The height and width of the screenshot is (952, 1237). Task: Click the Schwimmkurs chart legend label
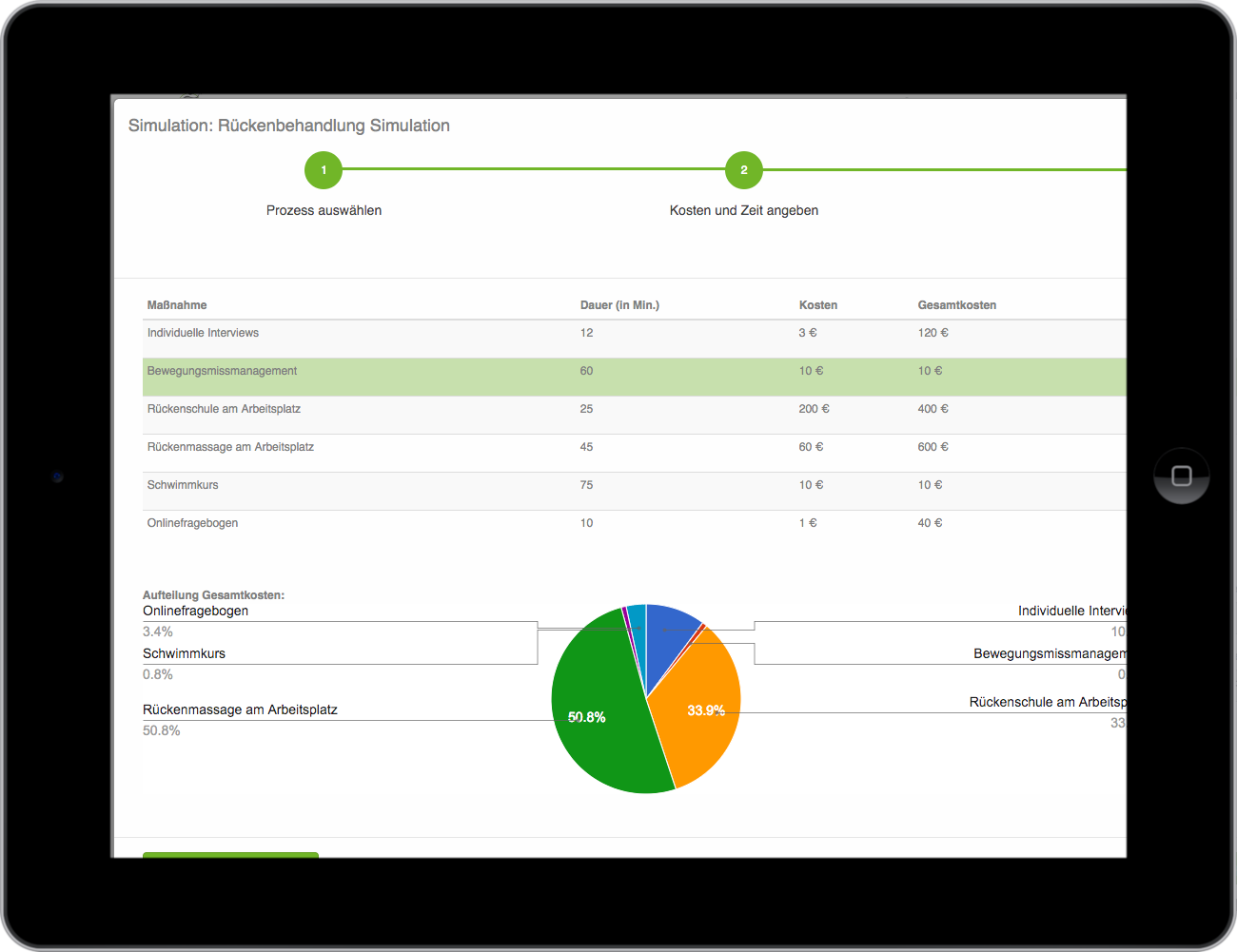pos(184,653)
